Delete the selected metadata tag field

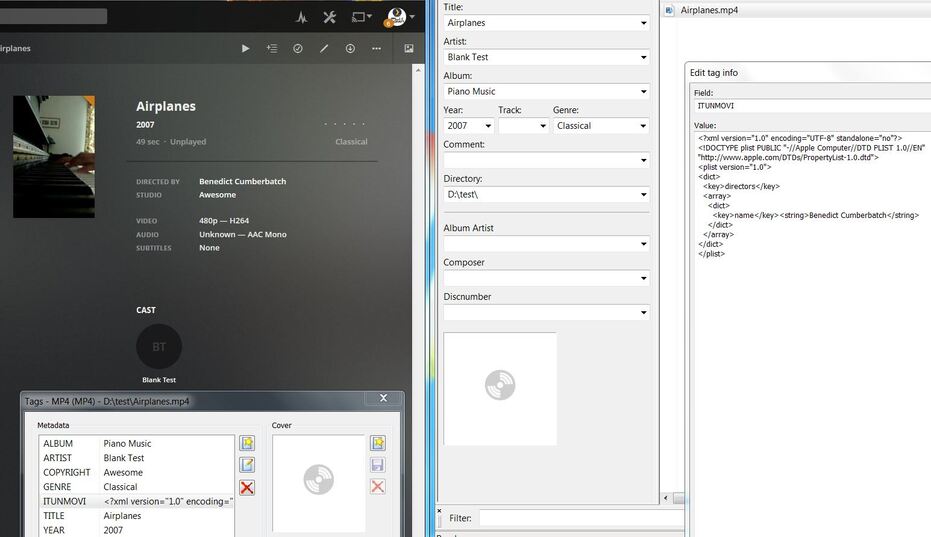click(247, 487)
